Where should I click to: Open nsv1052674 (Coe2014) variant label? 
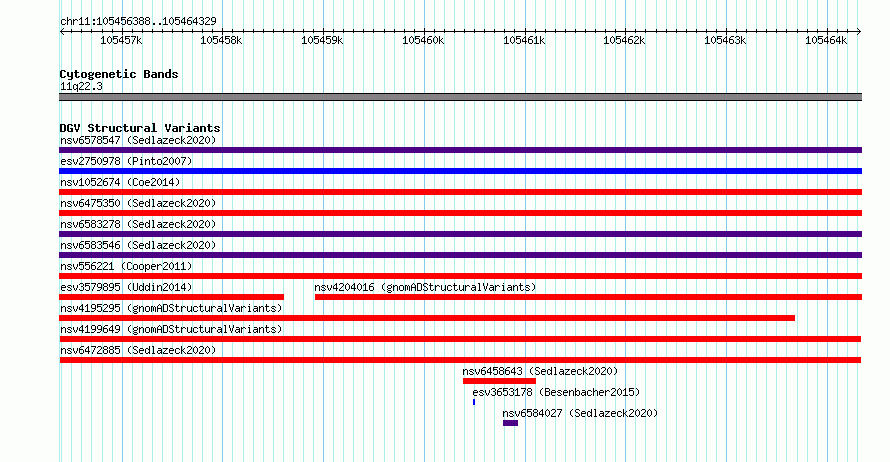click(120, 182)
